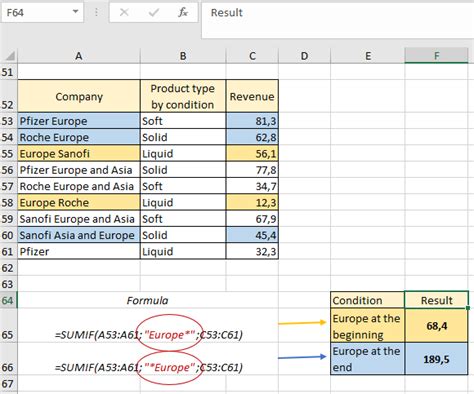Screen dimensions: 474x394
Task: Select column D header
Action: tap(304, 56)
